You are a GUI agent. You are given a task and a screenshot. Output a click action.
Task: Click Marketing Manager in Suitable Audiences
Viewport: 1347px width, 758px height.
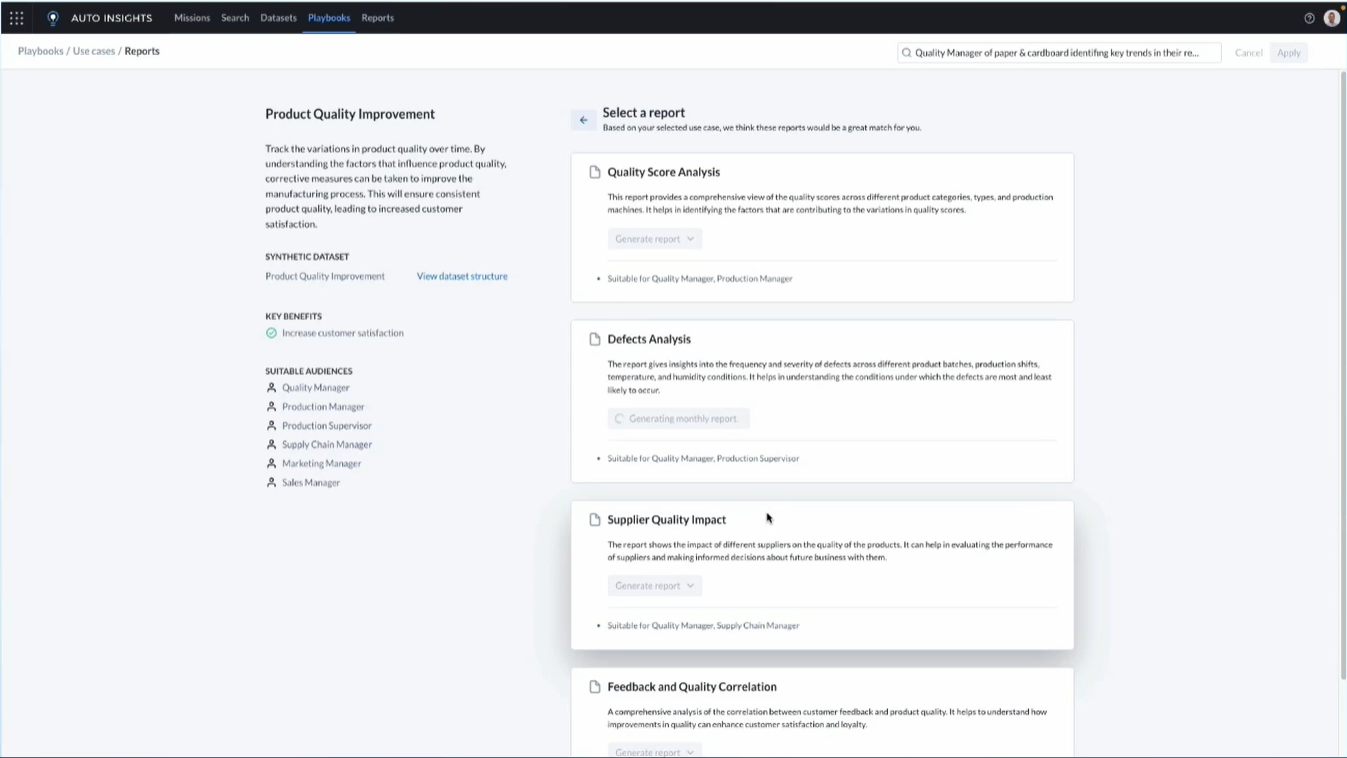click(322, 464)
